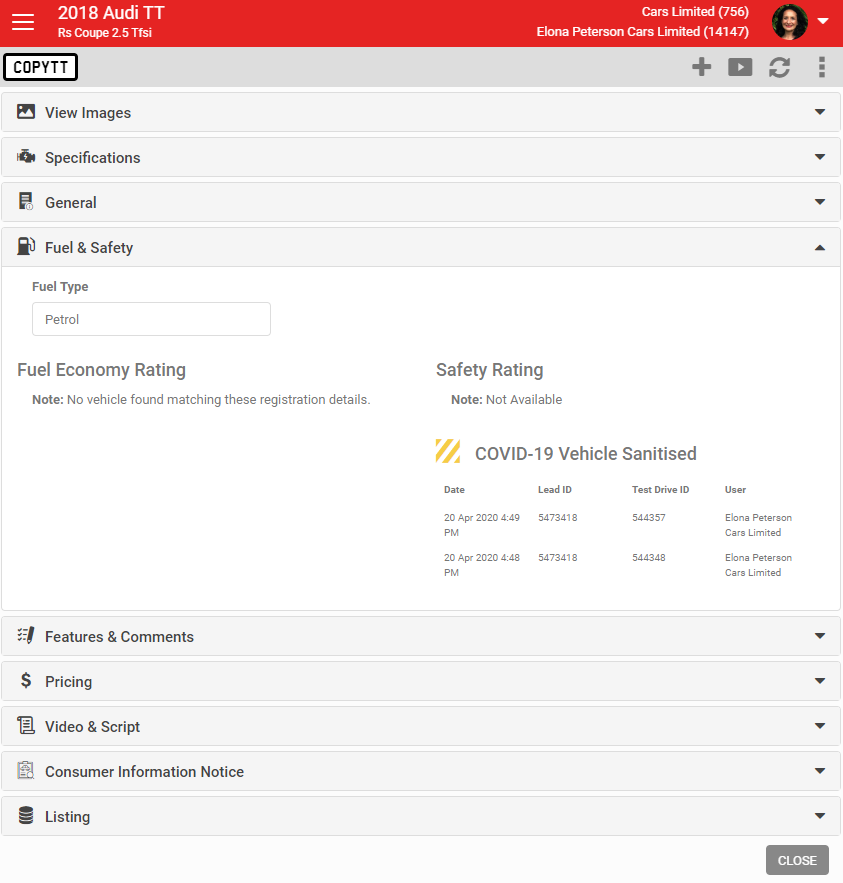Open the General panel title
The height and width of the screenshot is (883, 843).
coord(70,203)
